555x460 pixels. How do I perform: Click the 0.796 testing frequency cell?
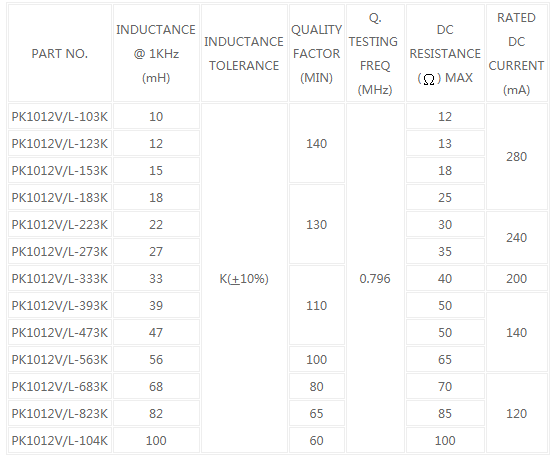point(375,278)
